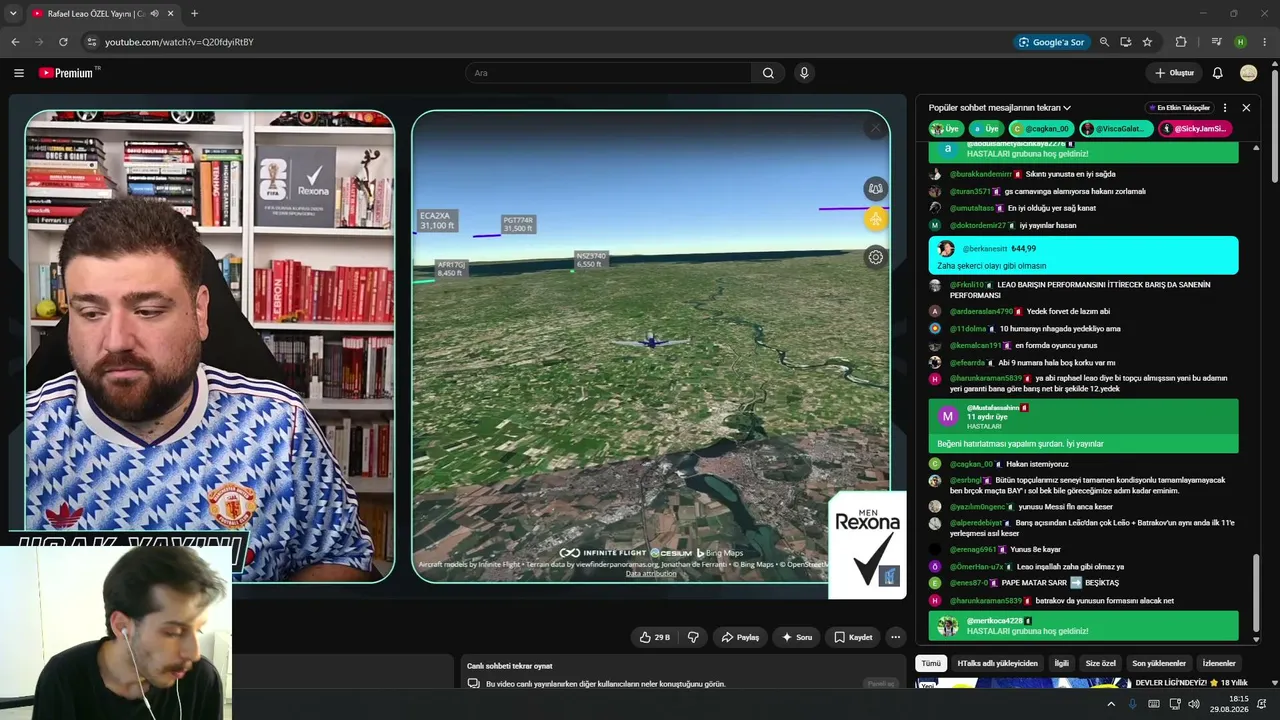Open chat replay options three-dot menu

point(1225,108)
